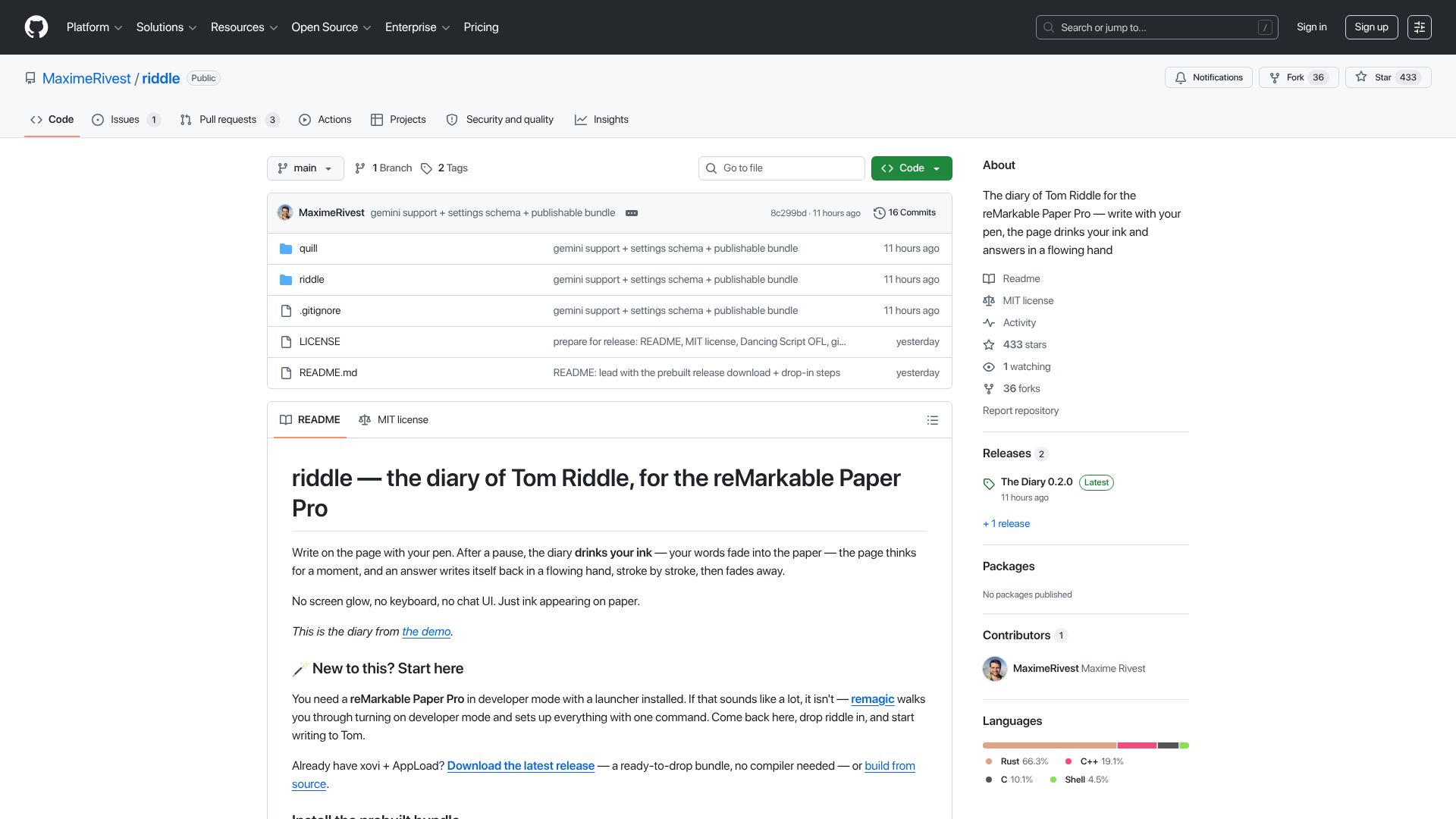
Task: Show the 1 watching list
Action: coord(1017,367)
